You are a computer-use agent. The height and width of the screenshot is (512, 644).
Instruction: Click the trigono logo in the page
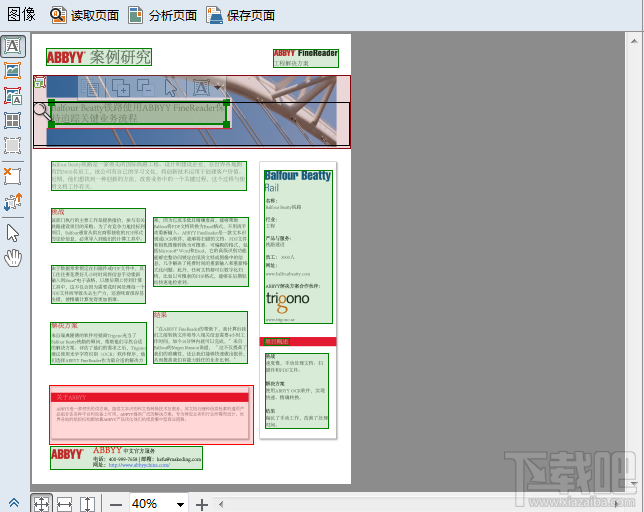coord(288,301)
